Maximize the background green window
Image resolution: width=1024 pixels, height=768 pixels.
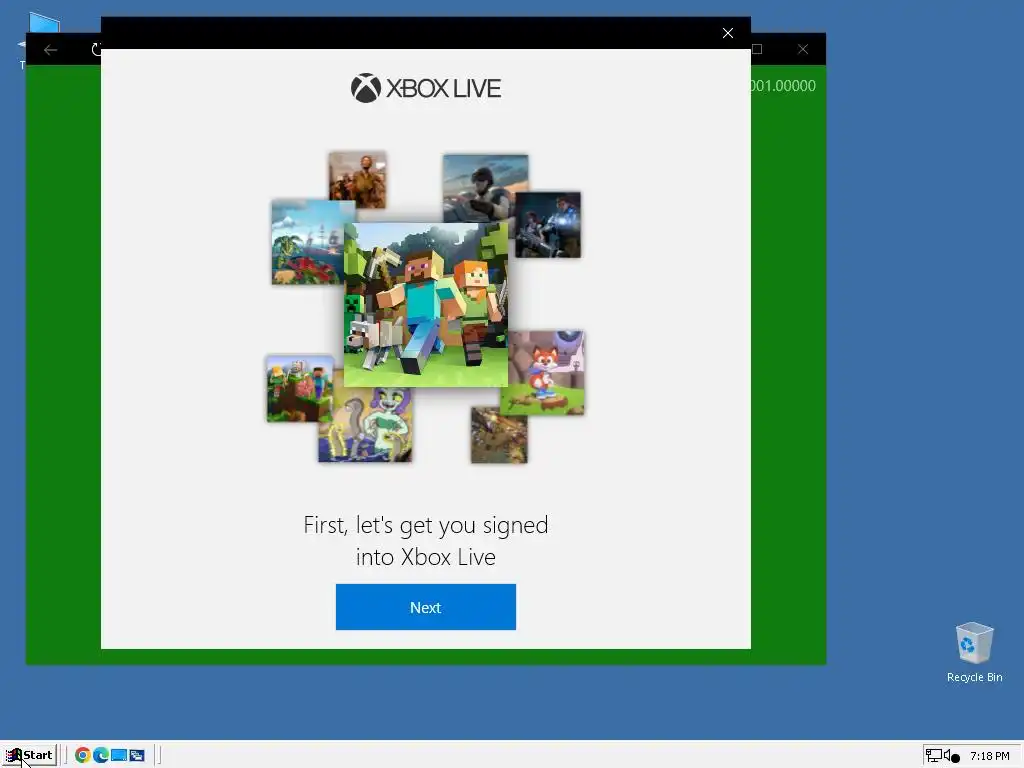point(758,49)
